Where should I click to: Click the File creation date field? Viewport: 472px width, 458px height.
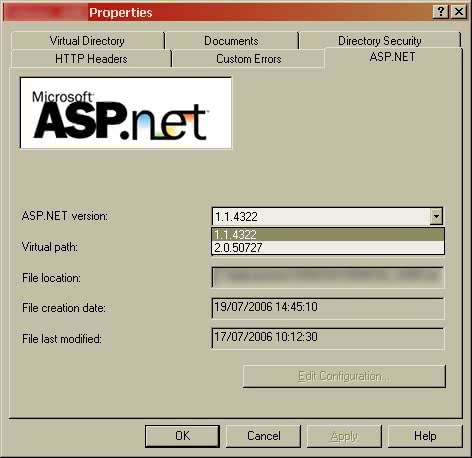point(328,308)
